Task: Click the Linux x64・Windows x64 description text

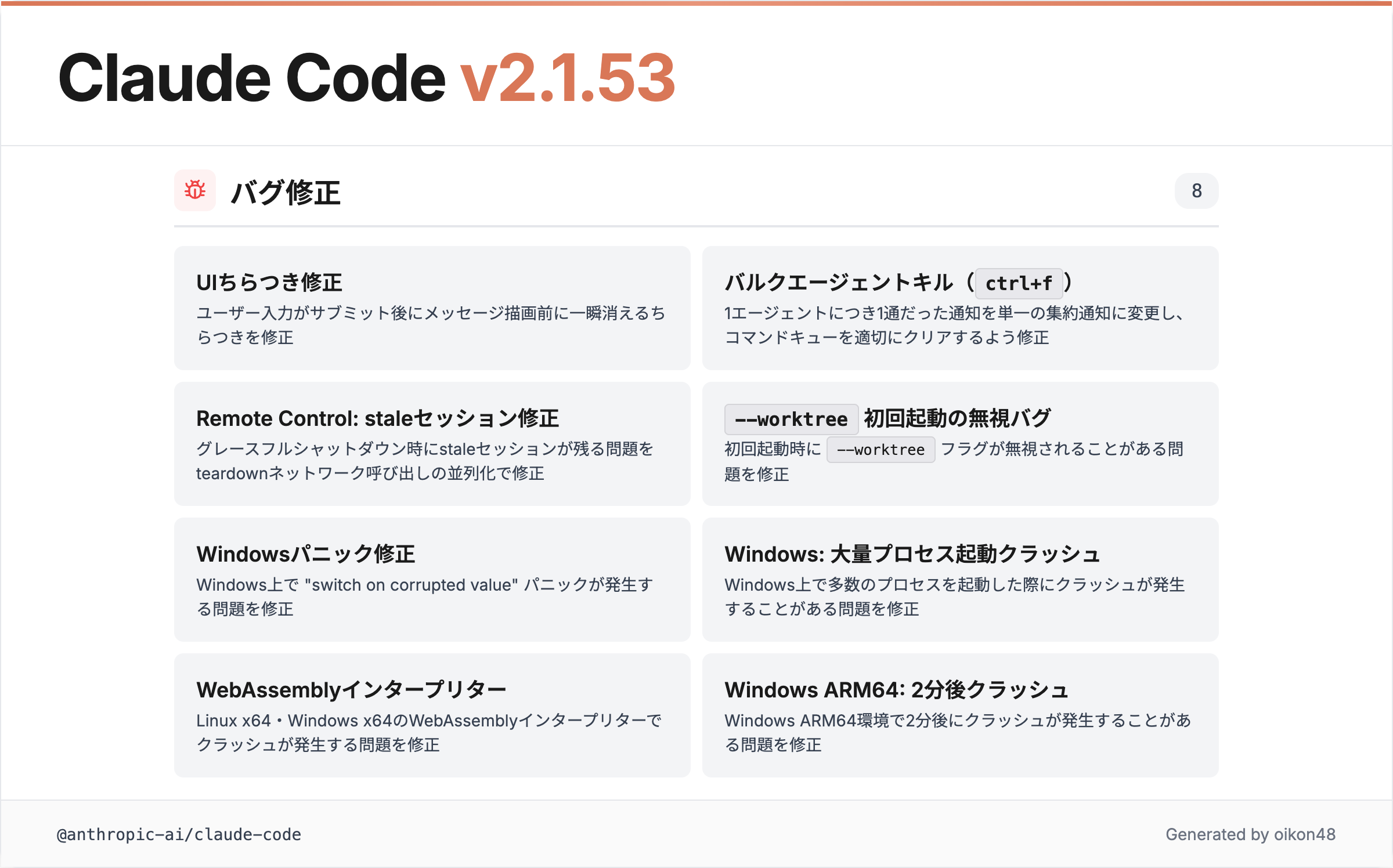Action: [x=429, y=732]
